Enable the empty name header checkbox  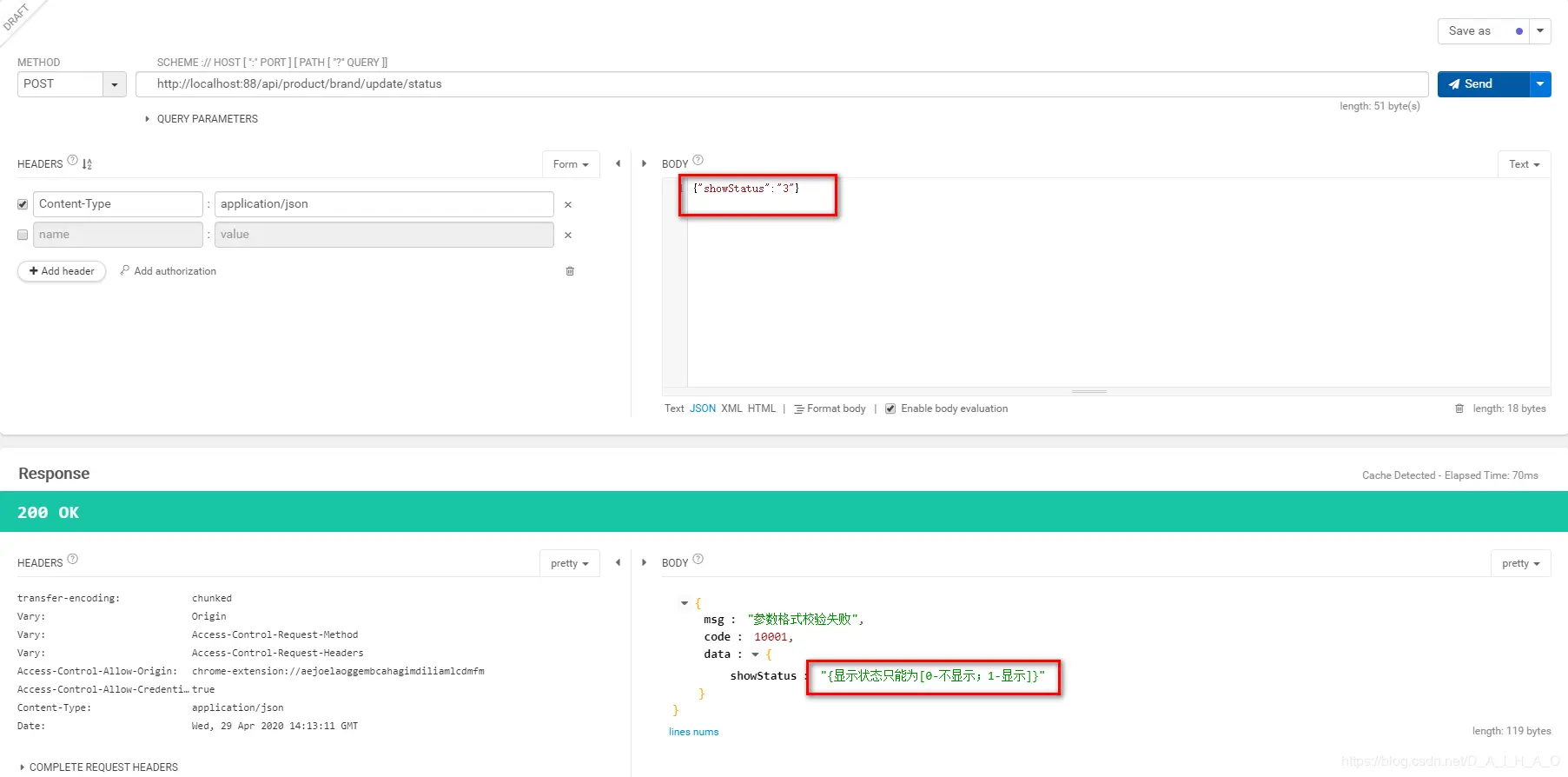[23, 235]
